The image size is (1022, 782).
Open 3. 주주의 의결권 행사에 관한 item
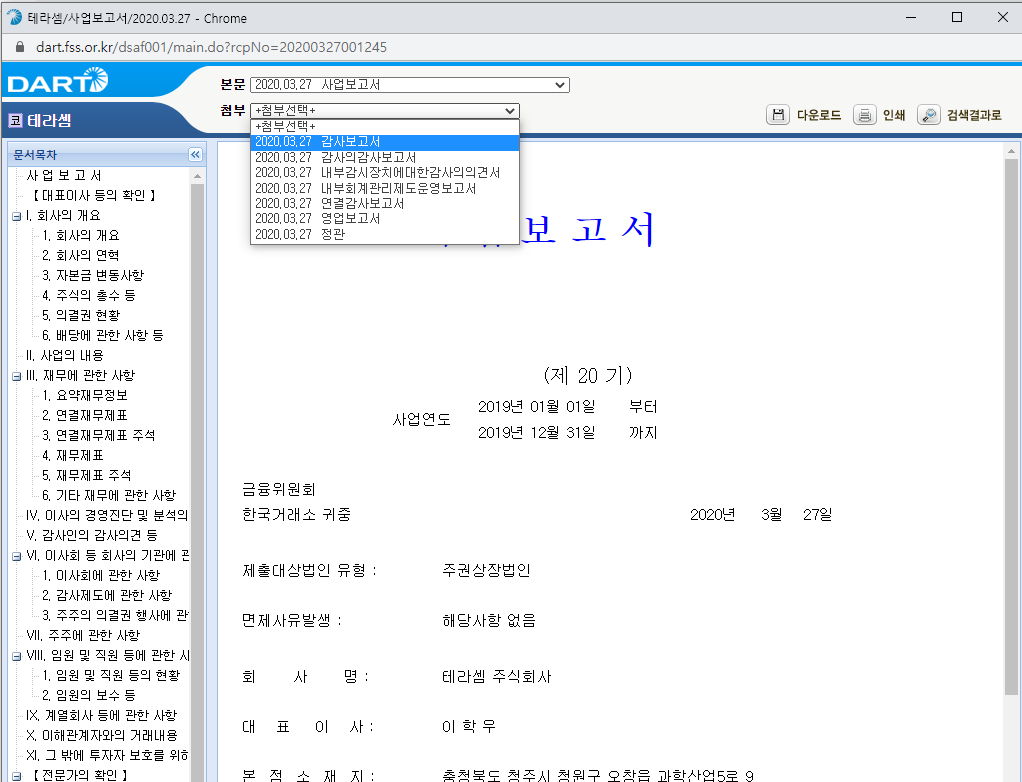pos(115,616)
